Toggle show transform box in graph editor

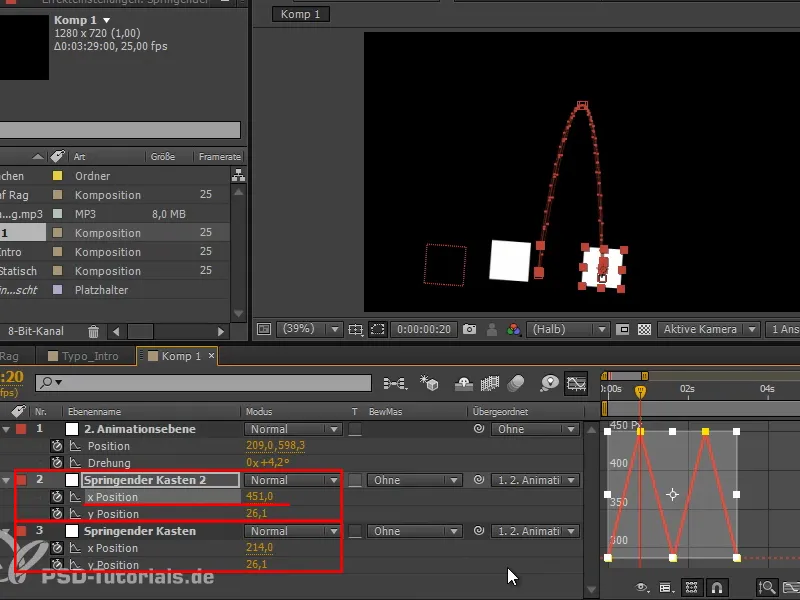tap(691, 588)
